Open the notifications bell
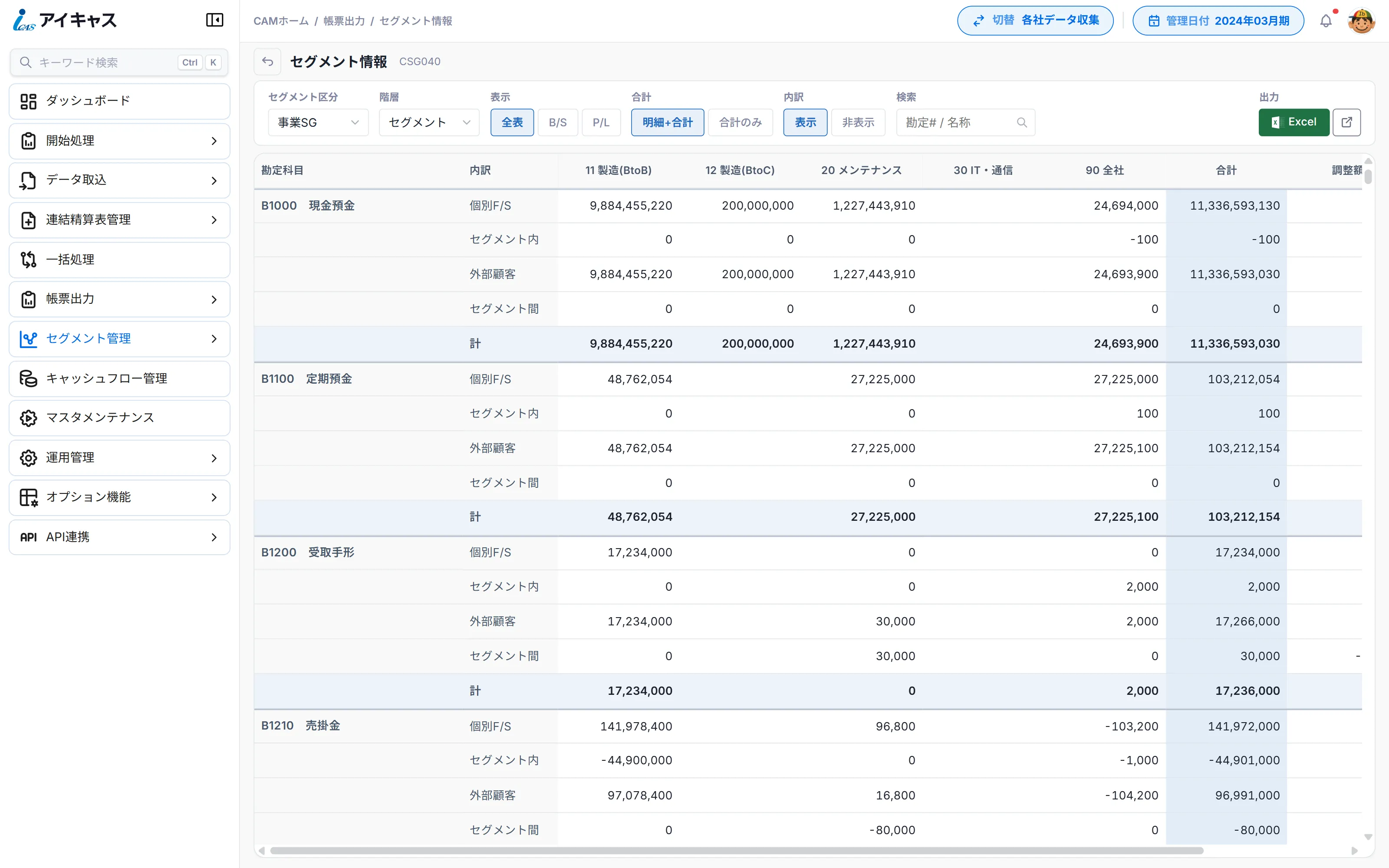Screen dimensions: 1389x868 1326,21
